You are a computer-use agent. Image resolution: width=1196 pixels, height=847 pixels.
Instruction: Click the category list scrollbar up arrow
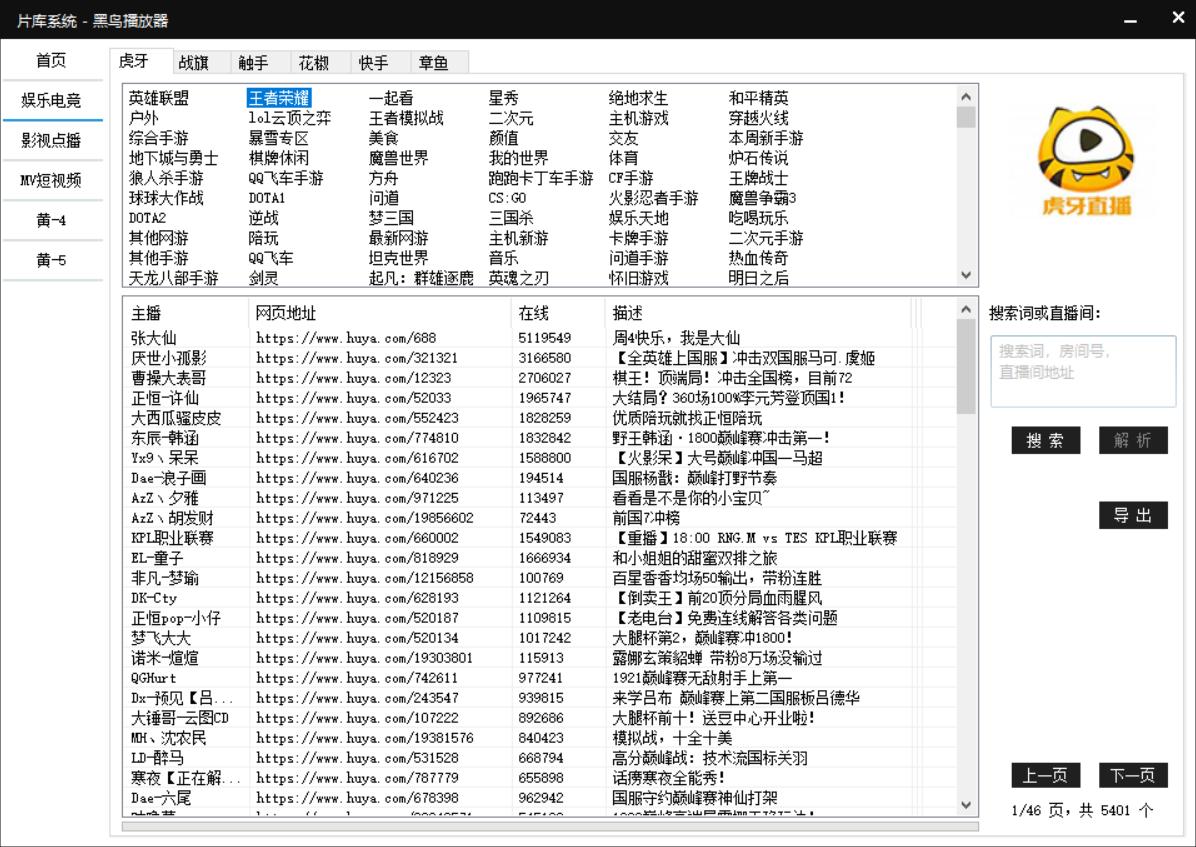click(x=964, y=95)
